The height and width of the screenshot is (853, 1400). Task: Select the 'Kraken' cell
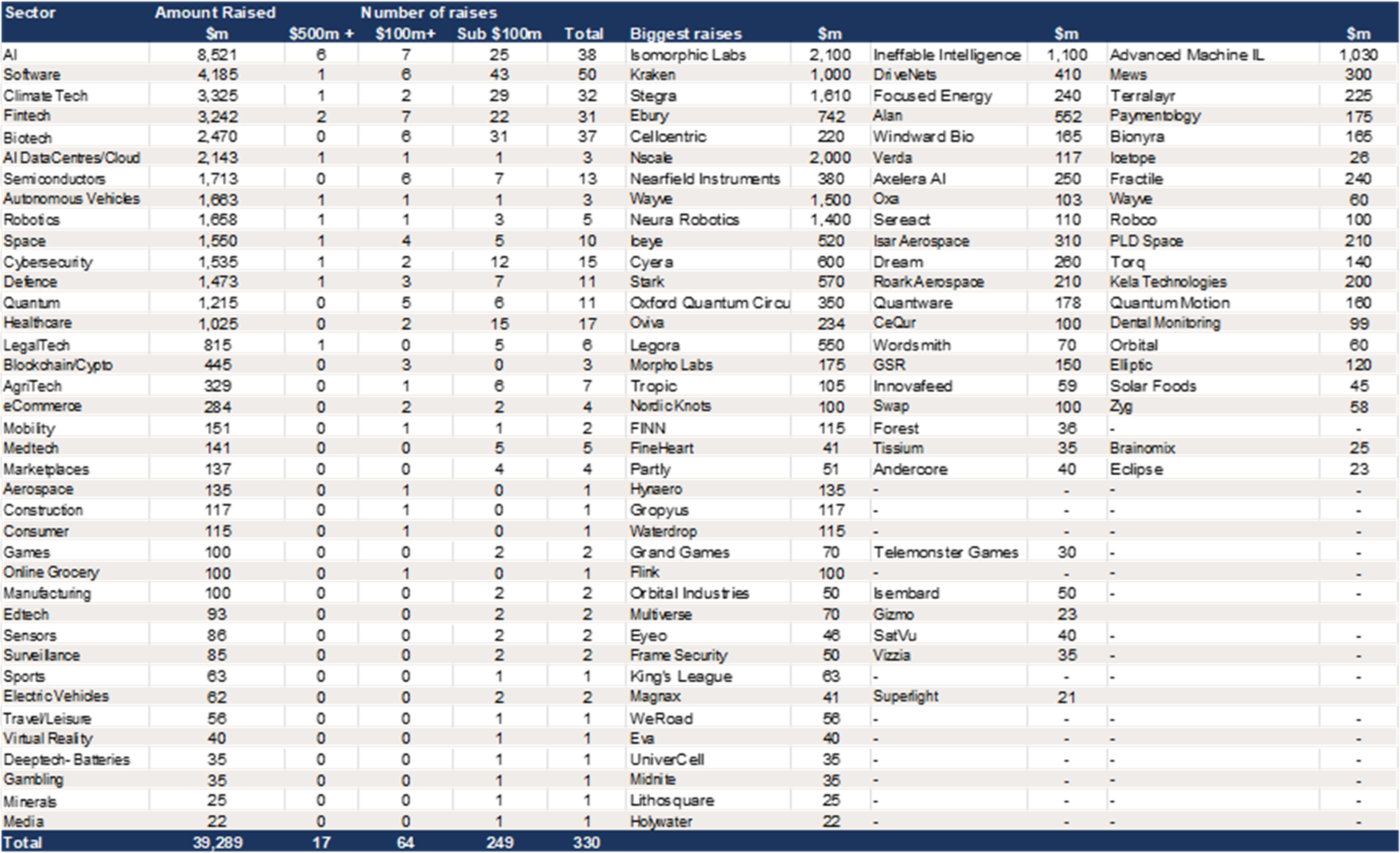pos(652,75)
